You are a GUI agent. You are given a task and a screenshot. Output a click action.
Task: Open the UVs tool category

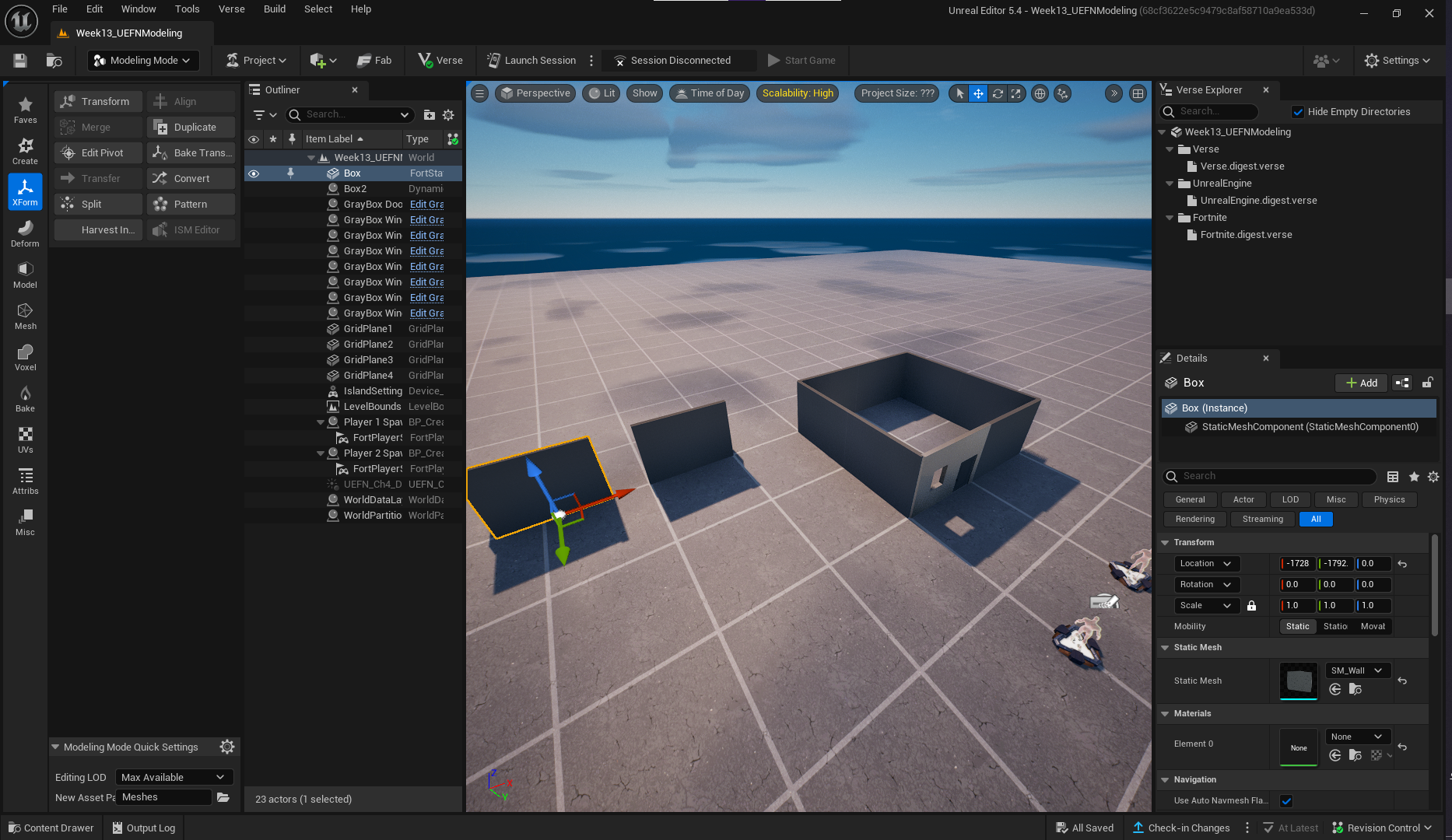(25, 439)
